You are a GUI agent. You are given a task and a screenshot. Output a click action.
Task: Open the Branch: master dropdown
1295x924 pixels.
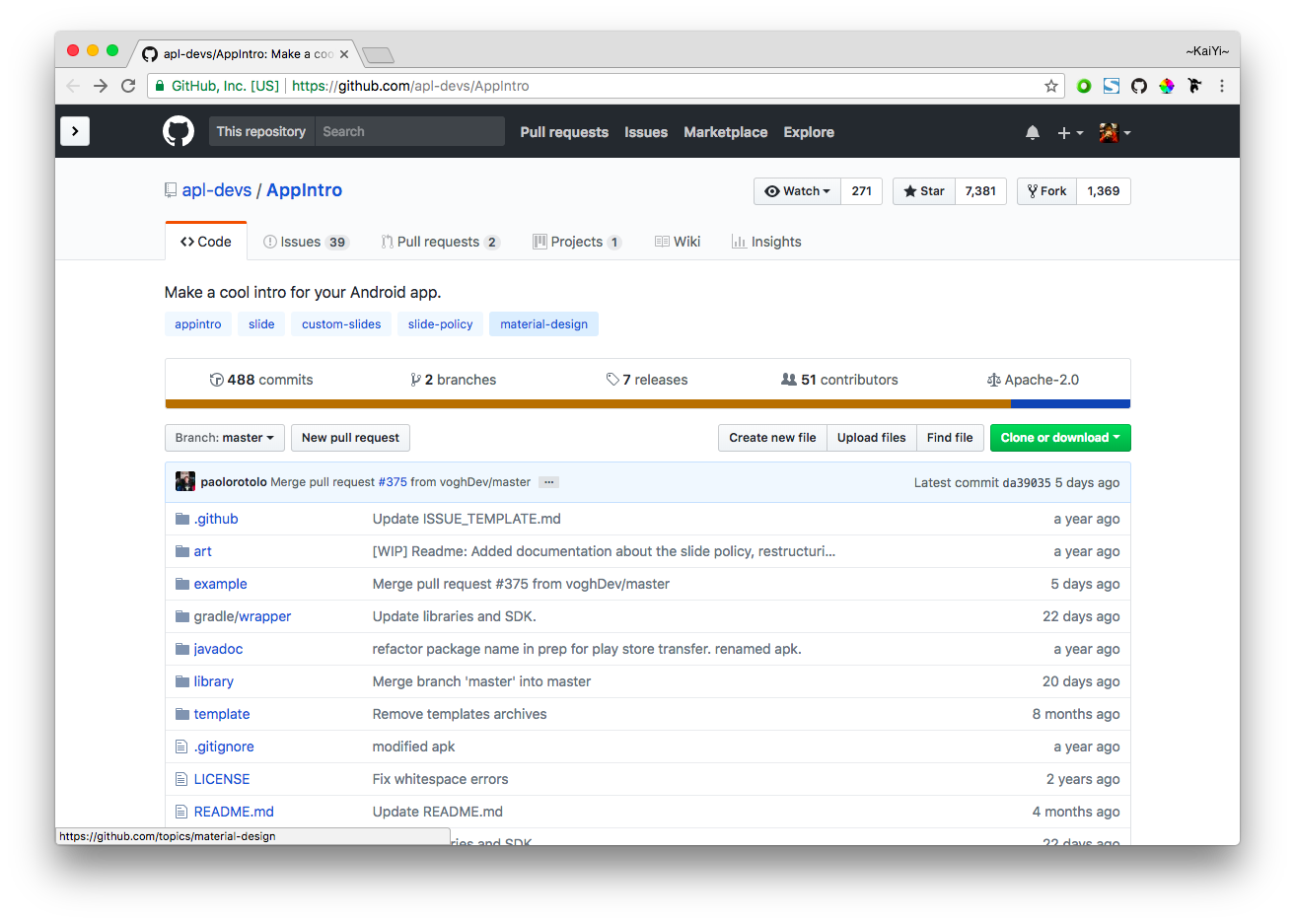(x=225, y=438)
